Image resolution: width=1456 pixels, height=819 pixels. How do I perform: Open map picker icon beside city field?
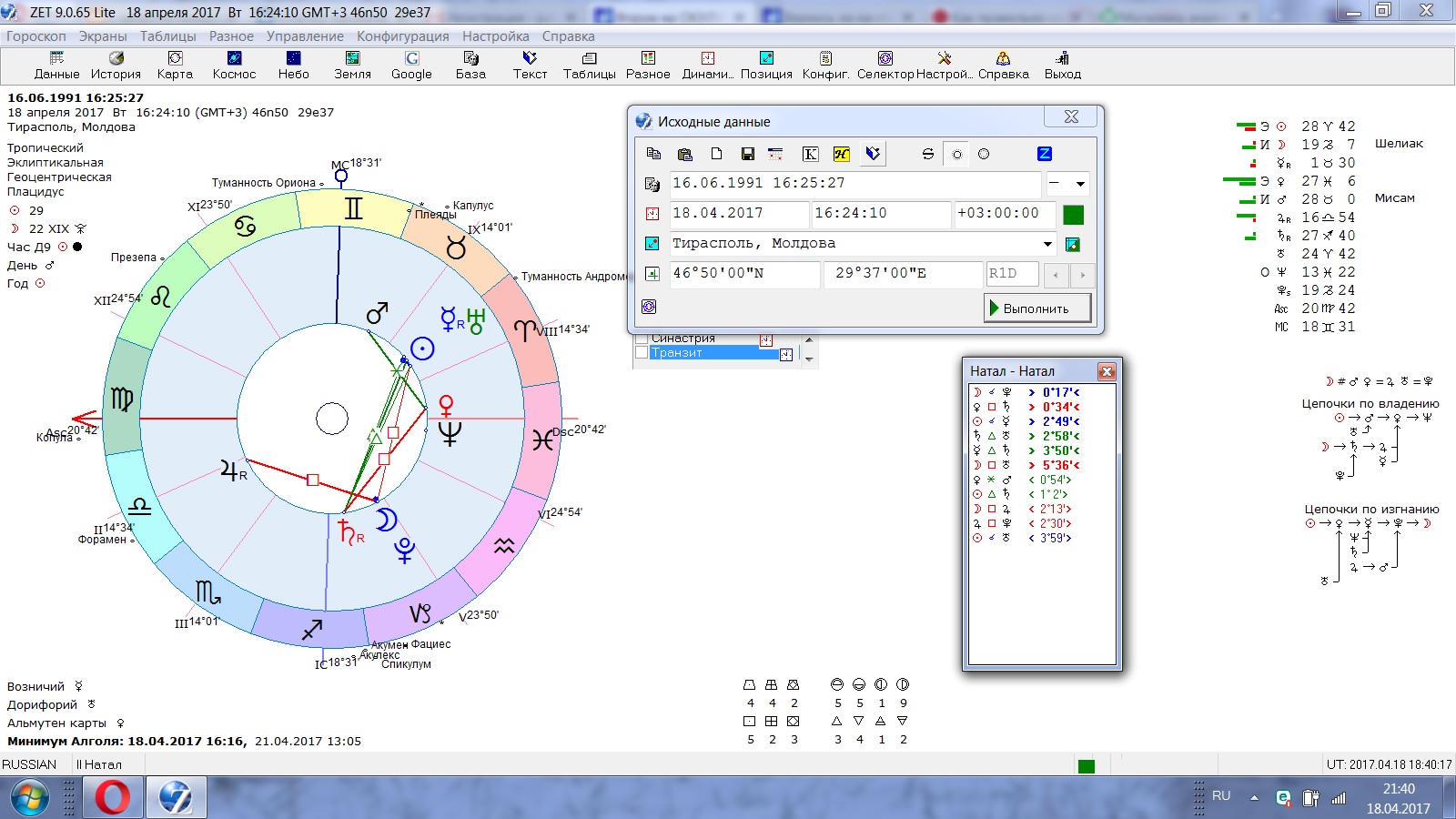click(1073, 244)
